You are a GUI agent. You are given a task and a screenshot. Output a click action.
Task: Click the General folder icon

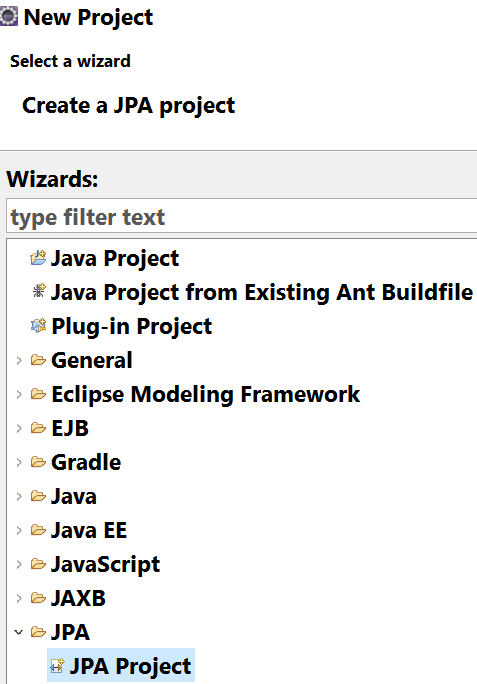(x=38, y=360)
